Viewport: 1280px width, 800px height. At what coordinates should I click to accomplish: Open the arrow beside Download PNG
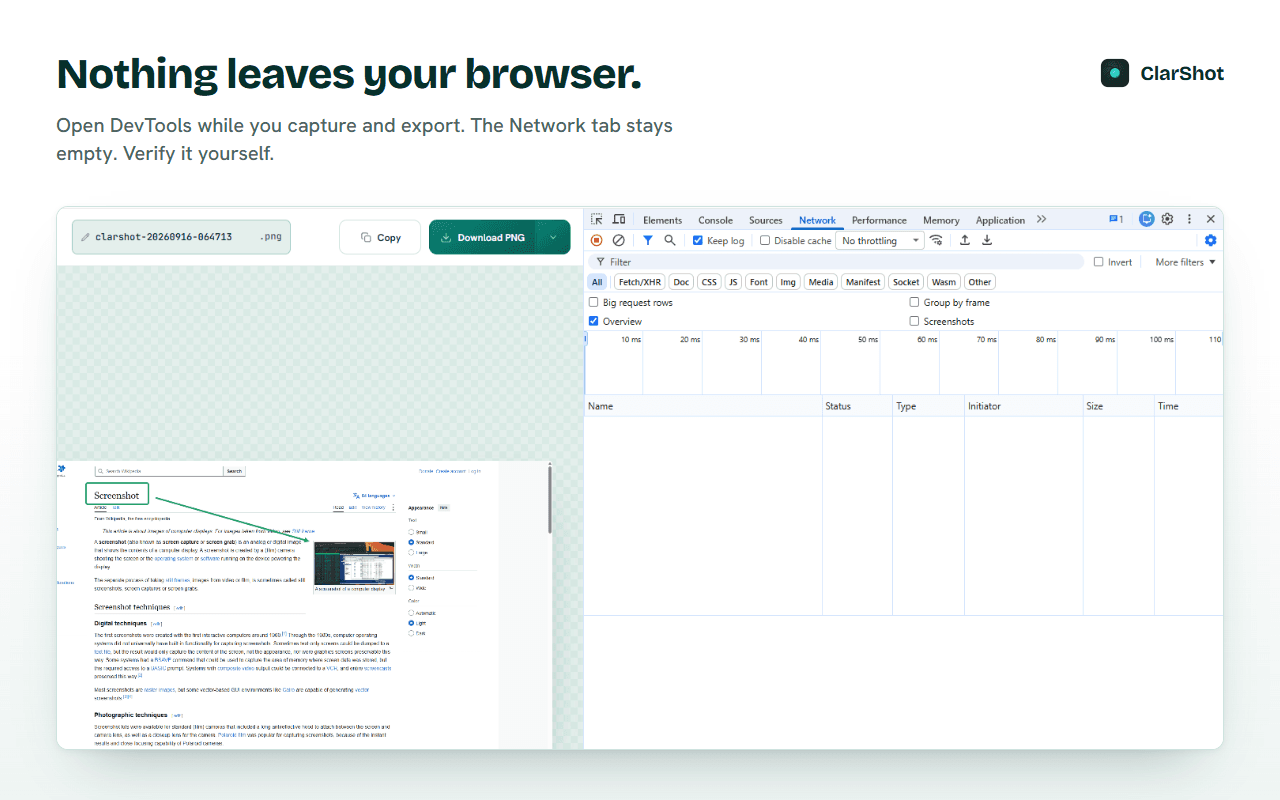(x=553, y=237)
